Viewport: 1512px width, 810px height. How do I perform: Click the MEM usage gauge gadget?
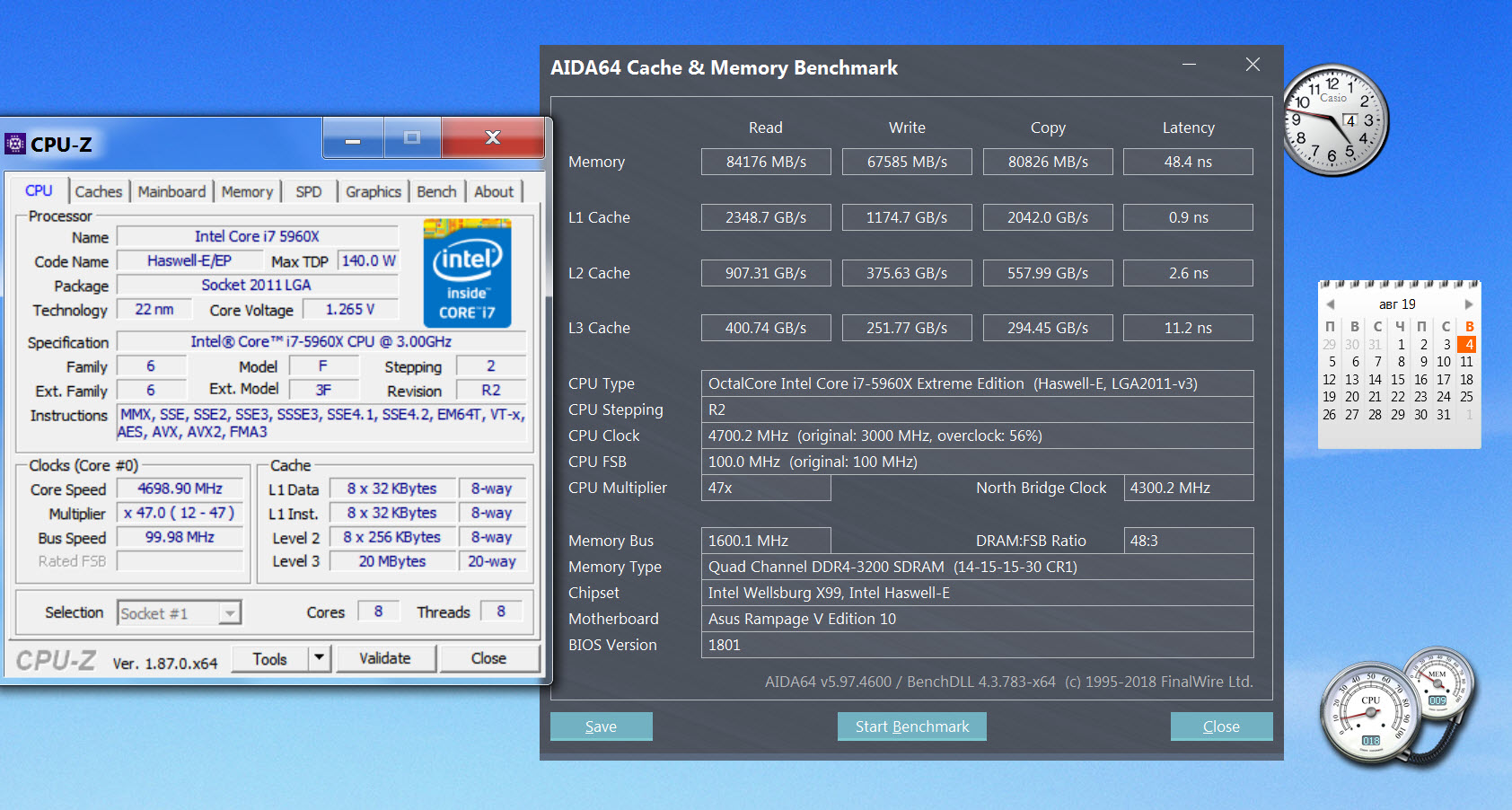pyautogui.click(x=1440, y=683)
